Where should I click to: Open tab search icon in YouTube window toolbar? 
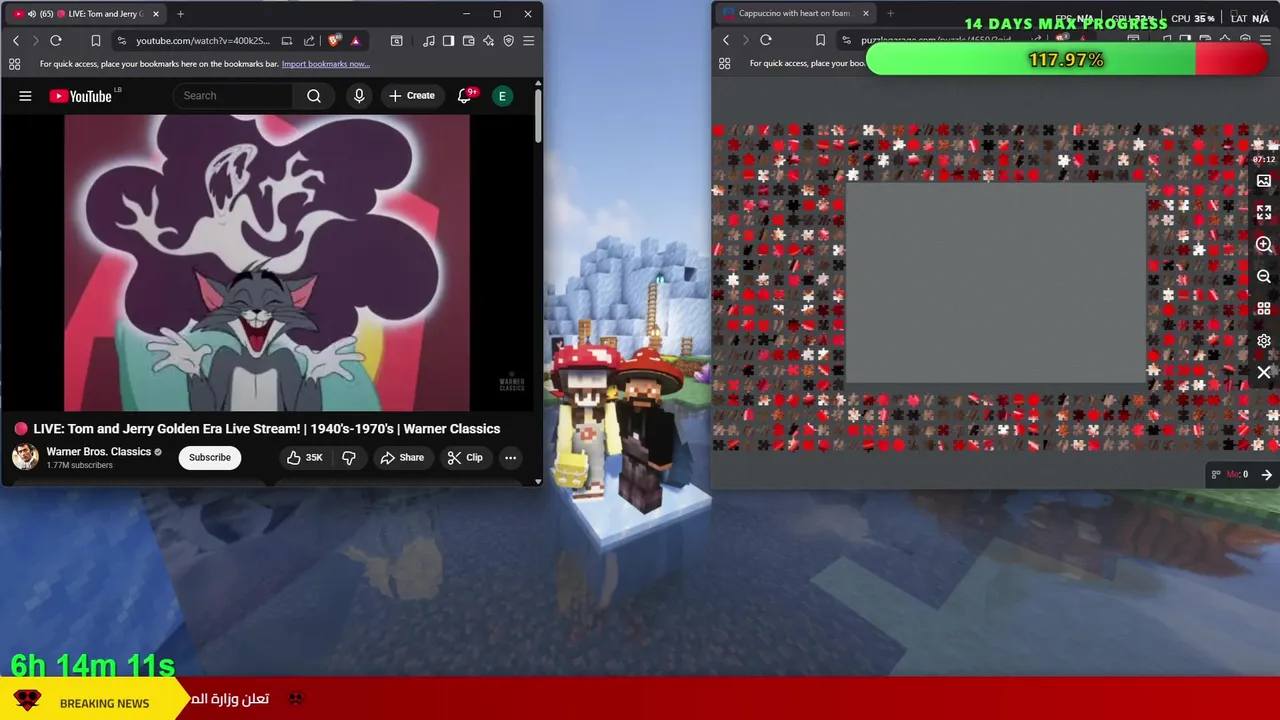397,40
